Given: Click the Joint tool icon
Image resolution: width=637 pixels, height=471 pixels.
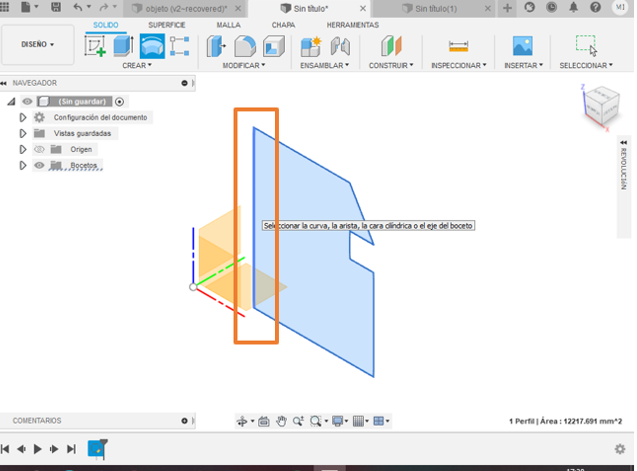Looking at the screenshot, I should (x=340, y=46).
